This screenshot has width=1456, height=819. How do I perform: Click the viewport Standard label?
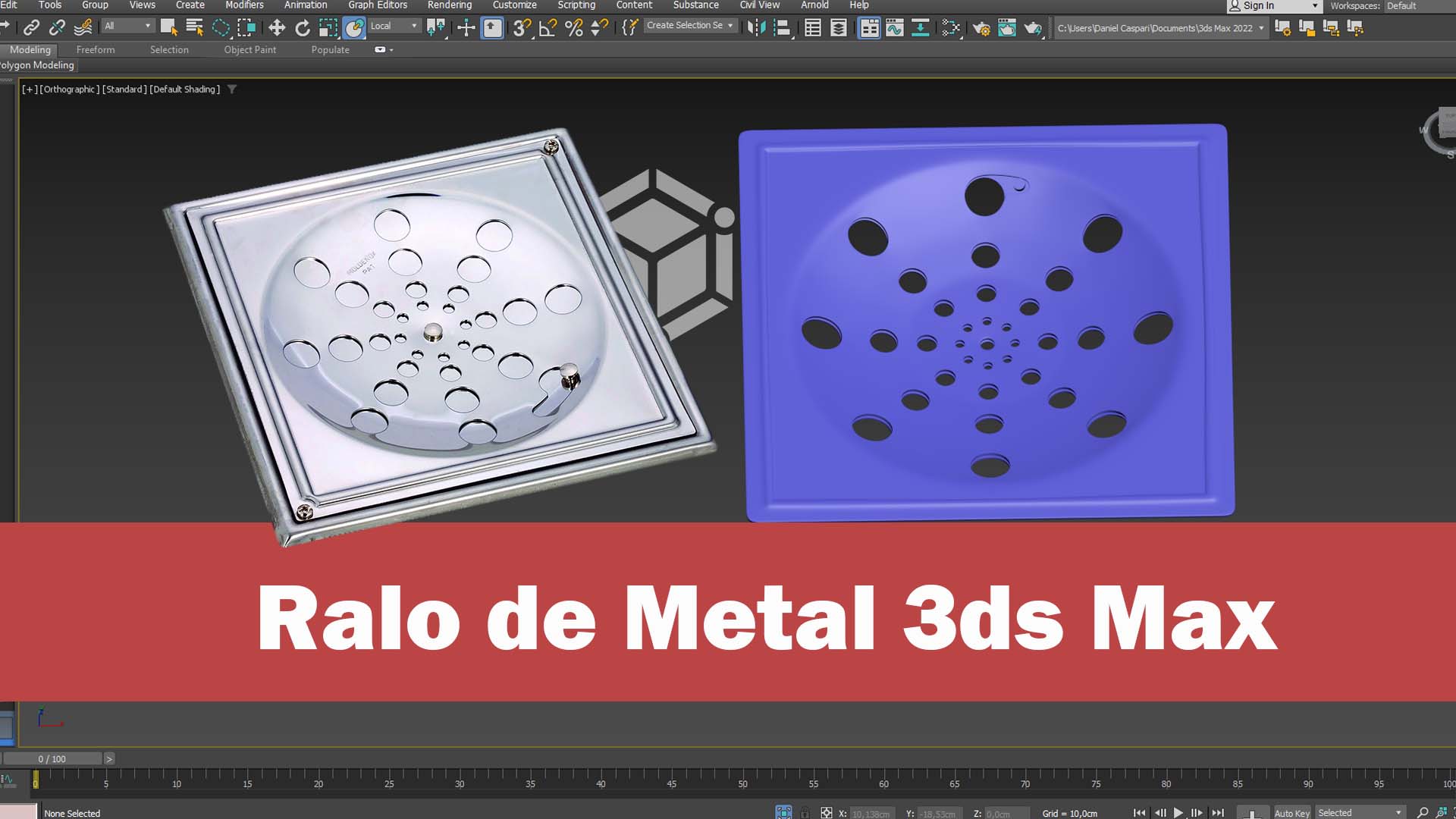[x=124, y=89]
